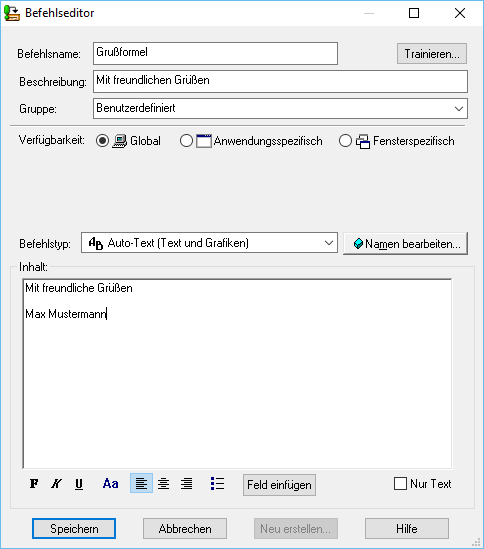484x549 pixels.
Task: Select the Global availability radio button
Action: pyautogui.click(x=102, y=141)
